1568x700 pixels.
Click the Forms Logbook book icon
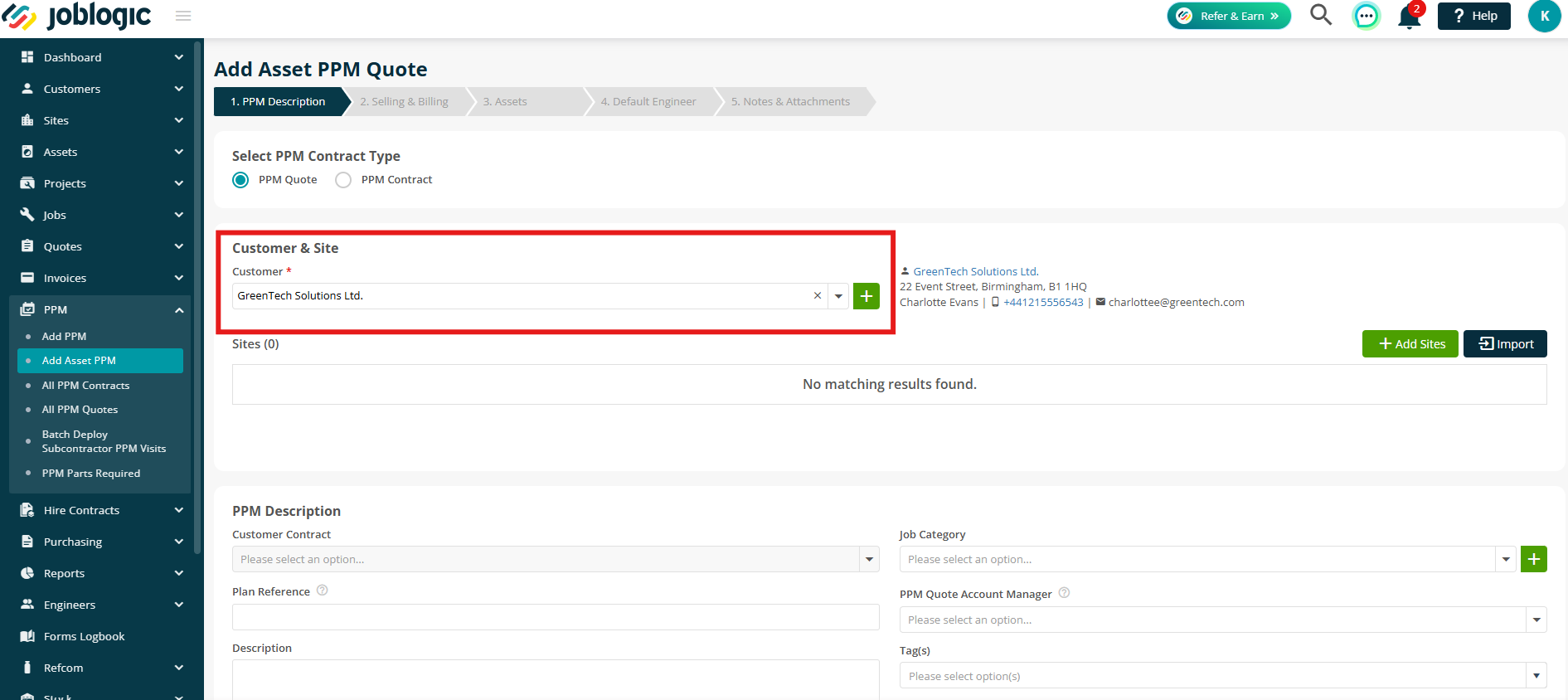tap(27, 636)
